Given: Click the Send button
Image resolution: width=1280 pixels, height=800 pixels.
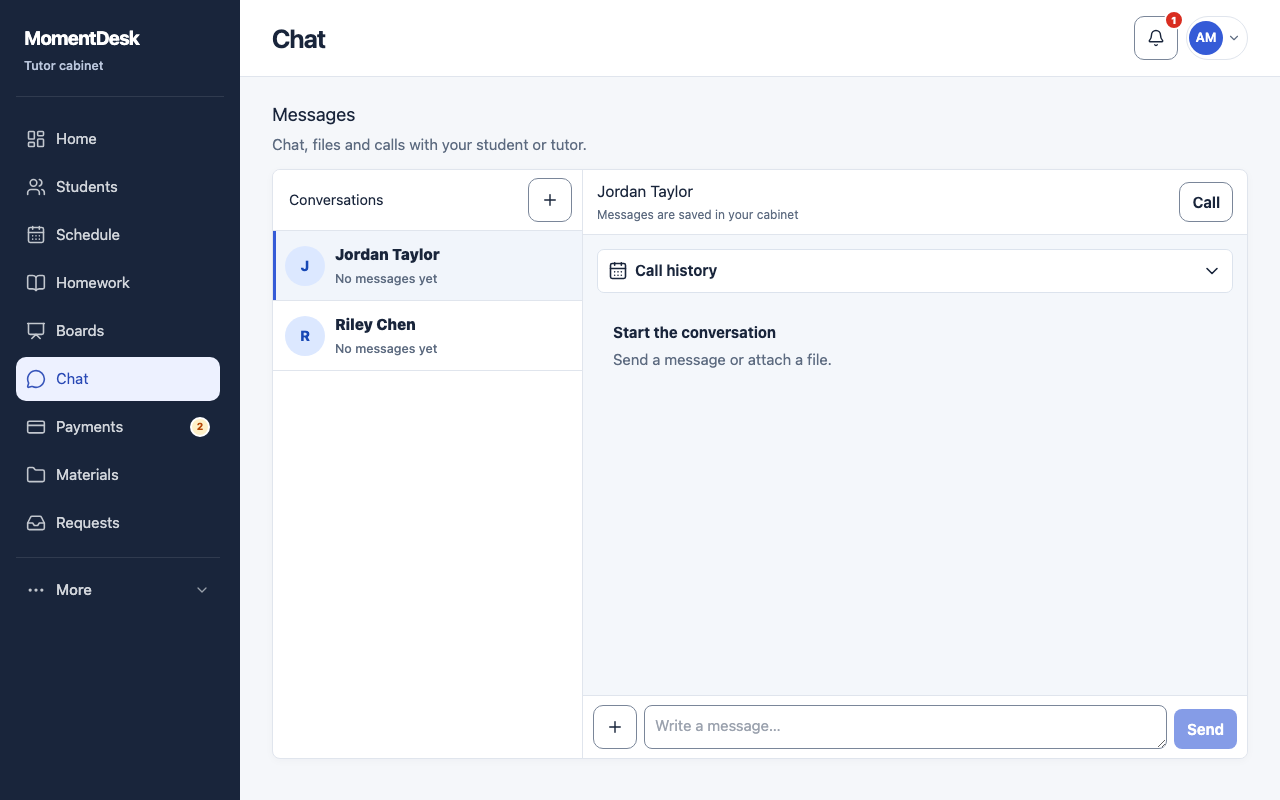Looking at the screenshot, I should [1205, 729].
